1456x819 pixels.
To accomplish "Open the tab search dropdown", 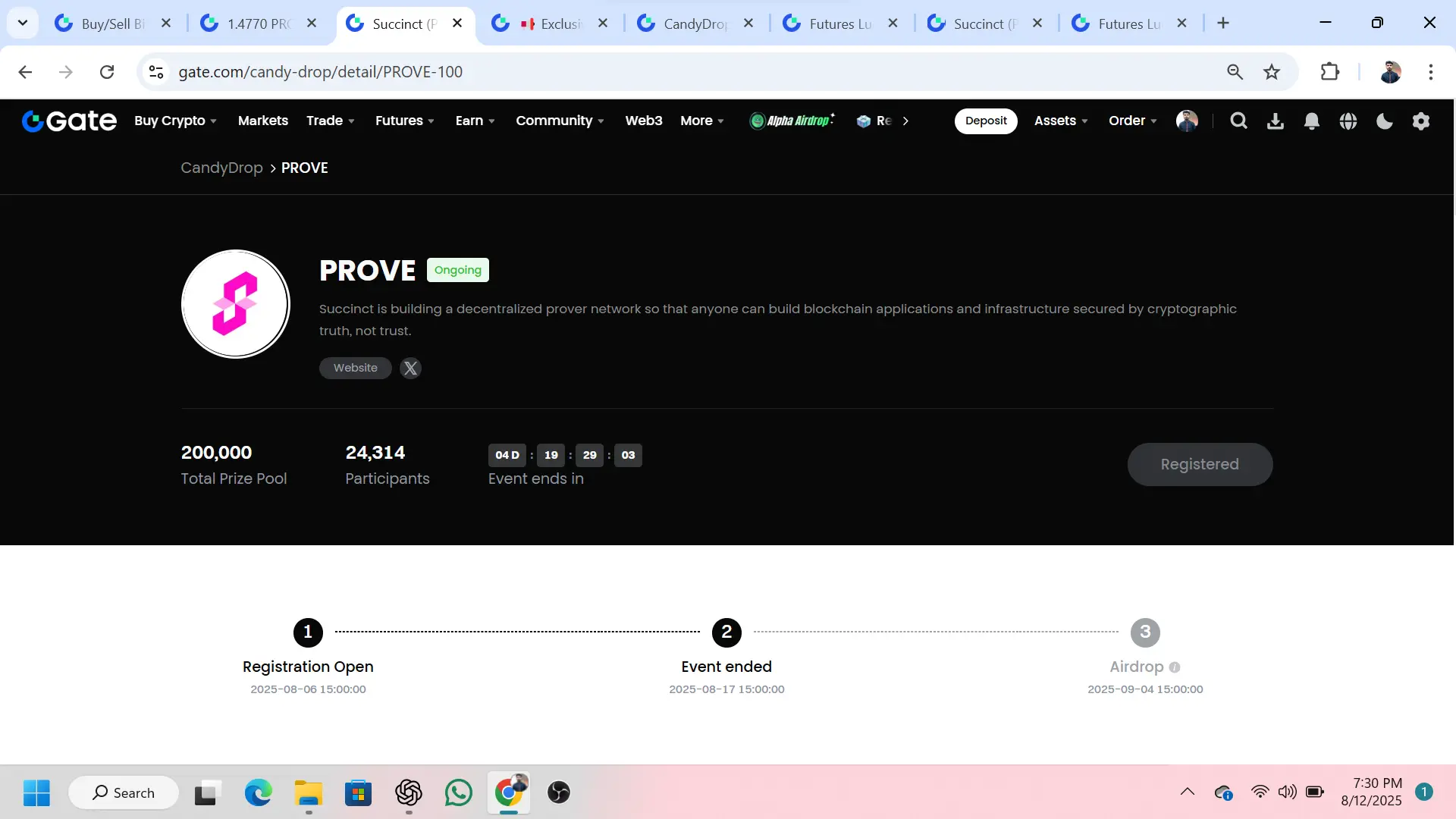I will point(23,23).
